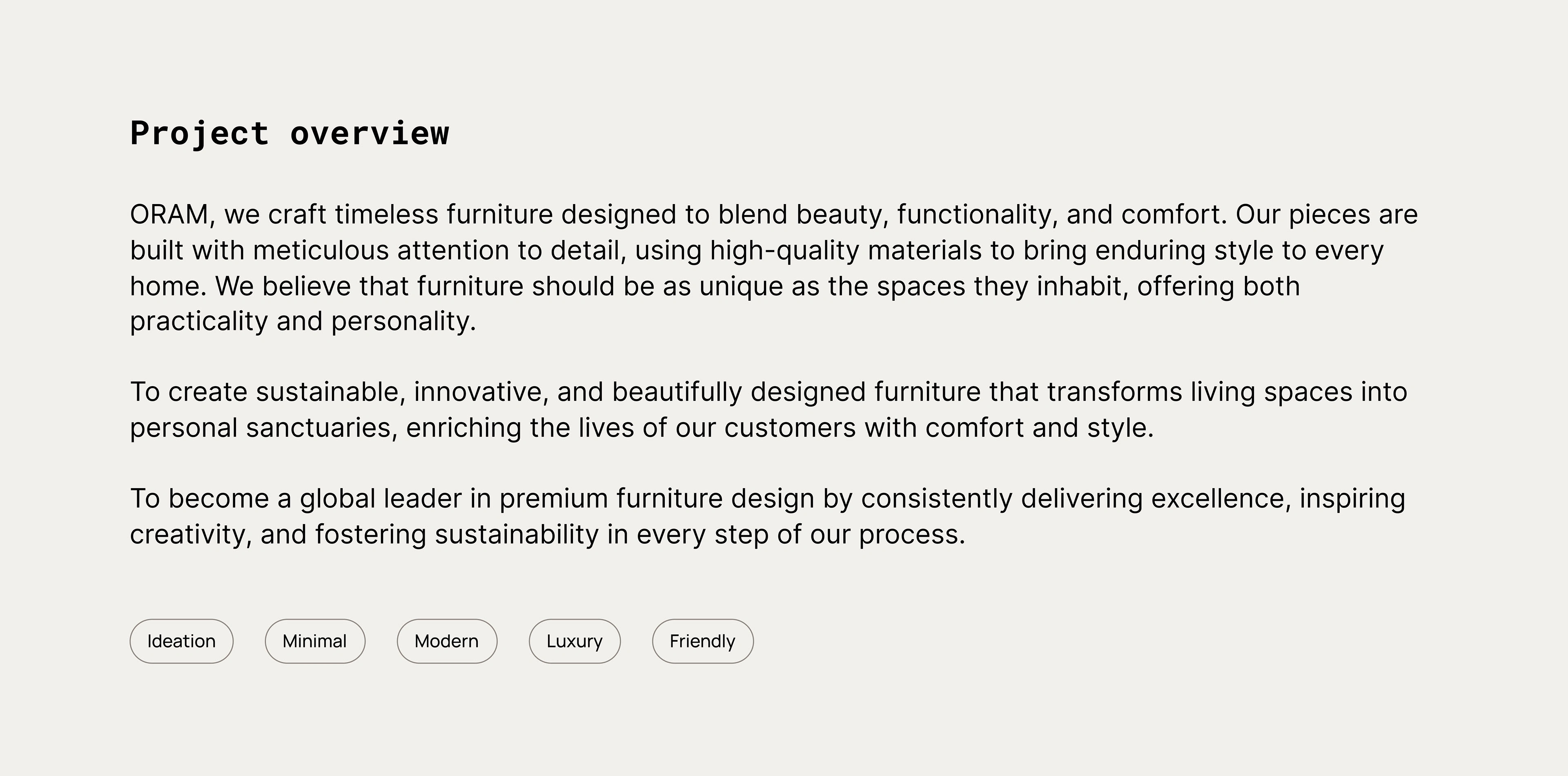The height and width of the screenshot is (776, 1568).
Task: Choose the Luxury tag pill
Action: [574, 641]
